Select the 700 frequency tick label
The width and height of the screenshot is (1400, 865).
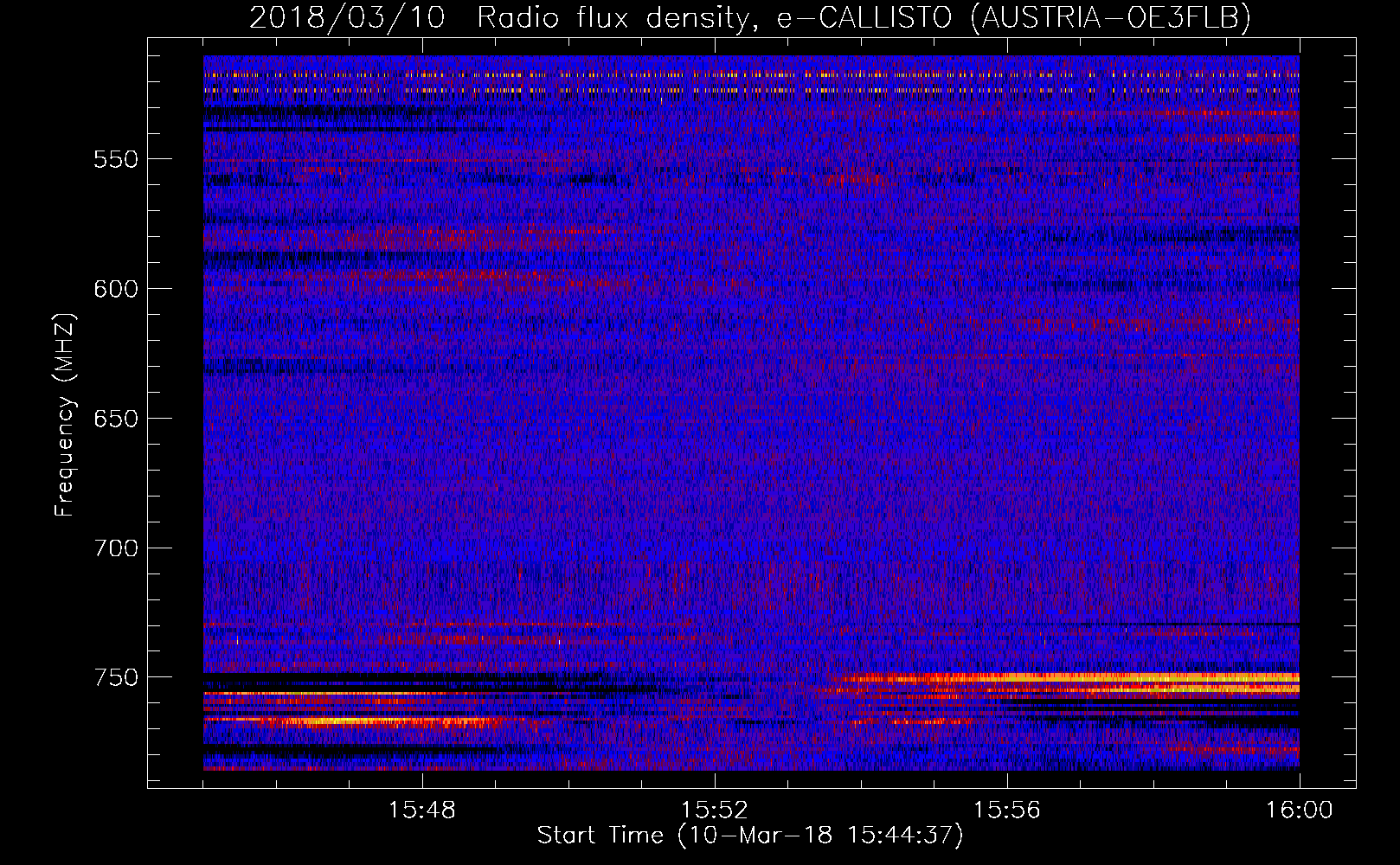point(116,548)
